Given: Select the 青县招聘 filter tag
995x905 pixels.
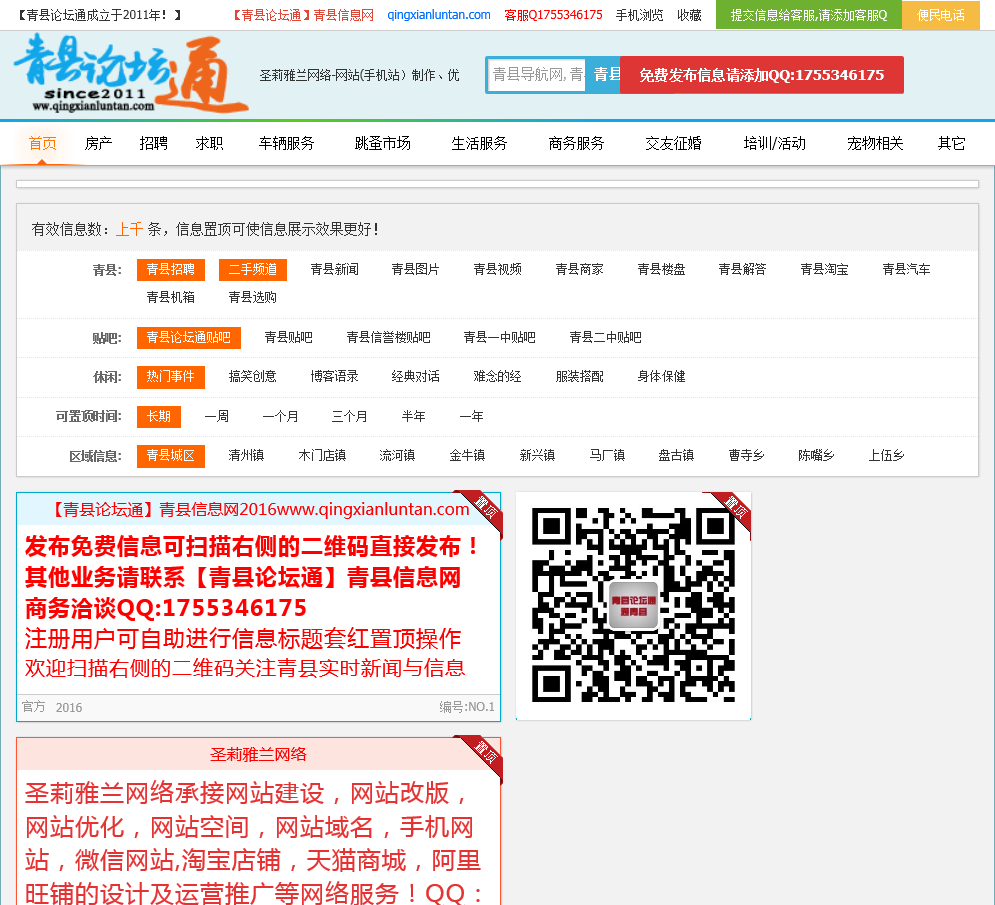Looking at the screenshot, I should click(x=171, y=270).
